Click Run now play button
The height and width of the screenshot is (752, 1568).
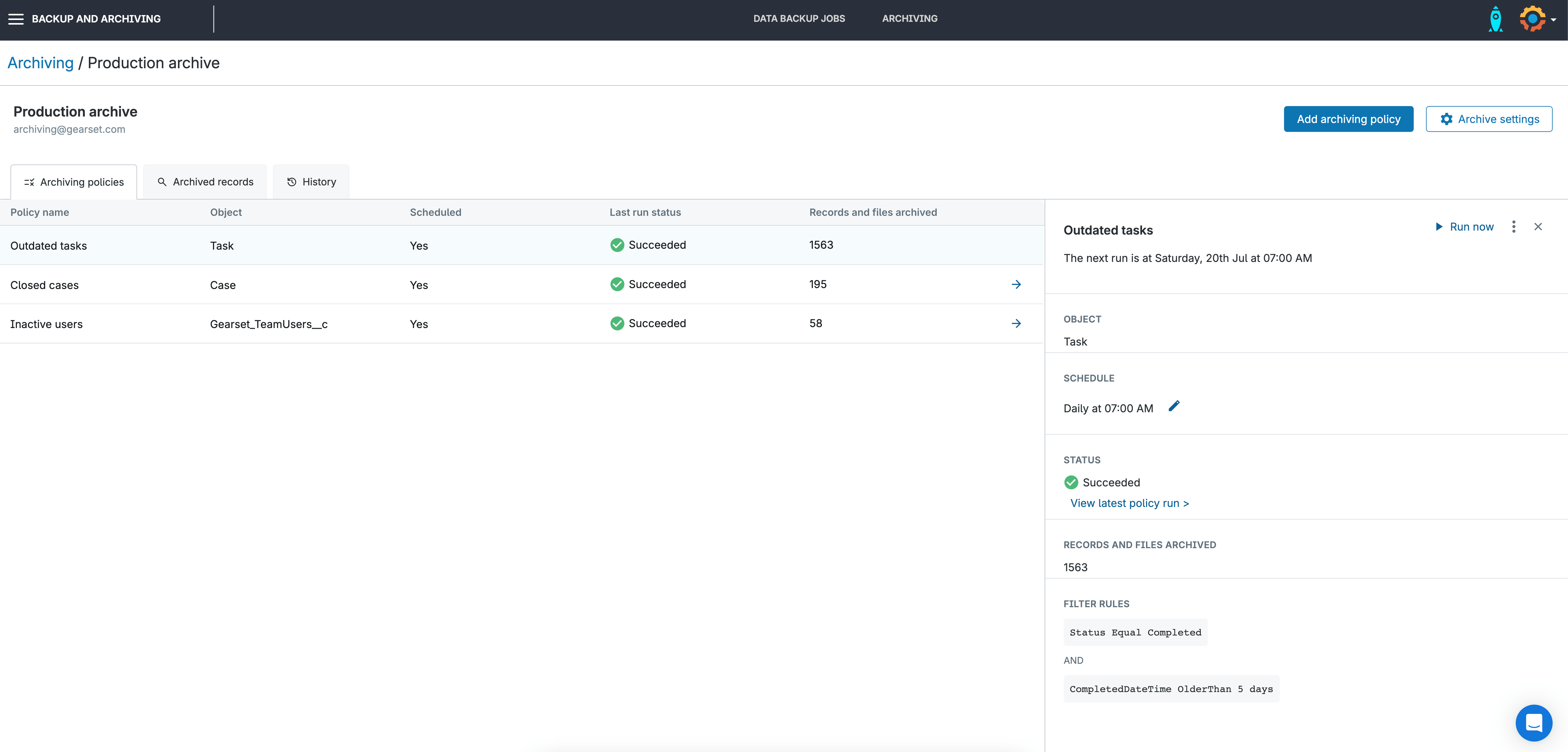1464,227
